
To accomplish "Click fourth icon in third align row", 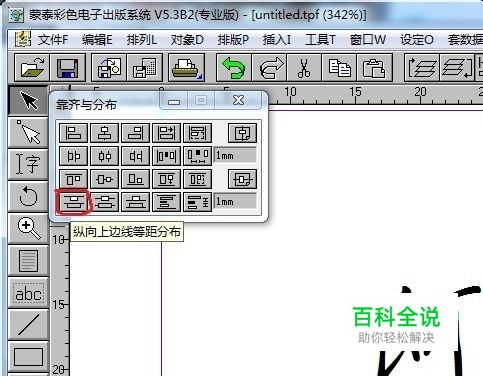I will pos(166,179).
